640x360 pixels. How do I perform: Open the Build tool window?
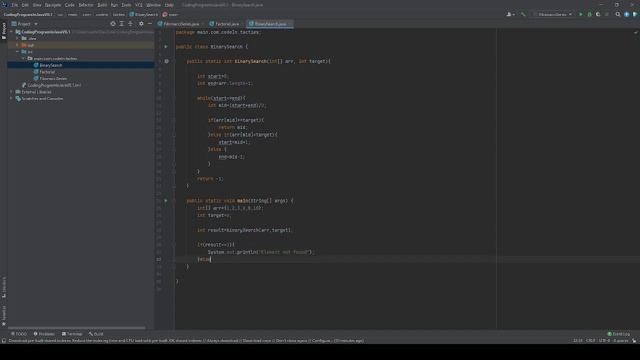tap(96, 334)
